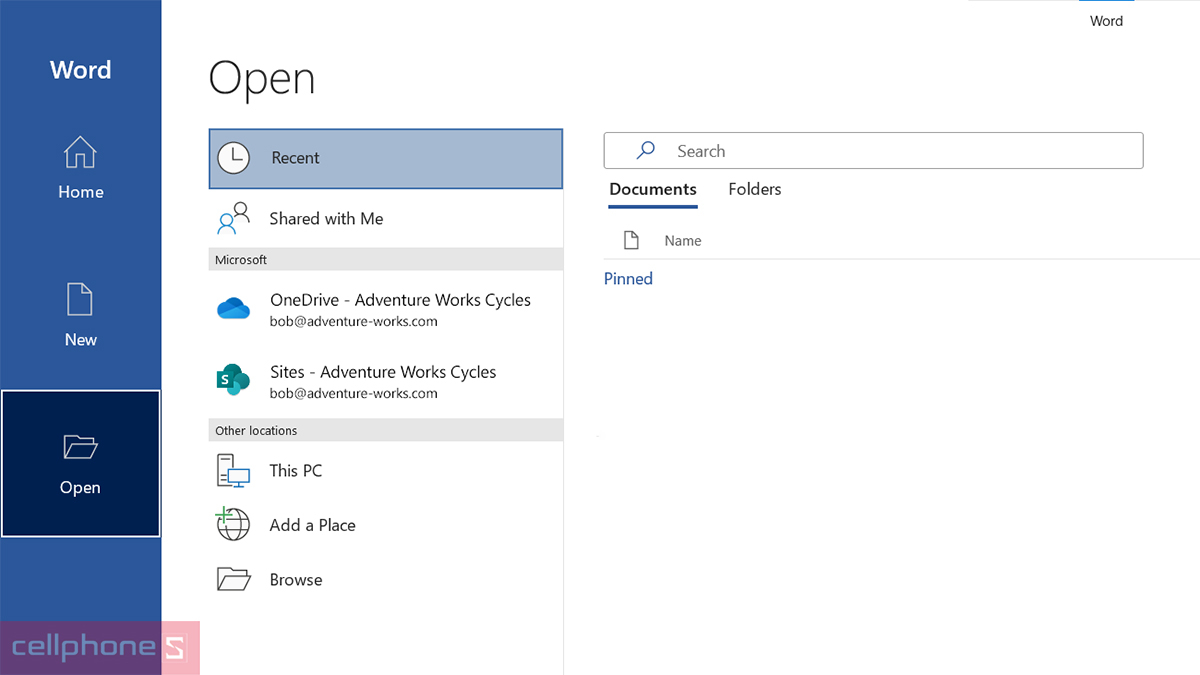Click the Recent clock icon

(x=233, y=158)
